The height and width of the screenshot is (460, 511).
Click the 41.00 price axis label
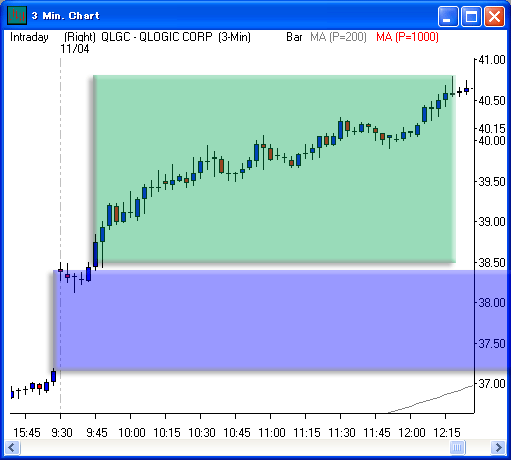[x=492, y=60]
